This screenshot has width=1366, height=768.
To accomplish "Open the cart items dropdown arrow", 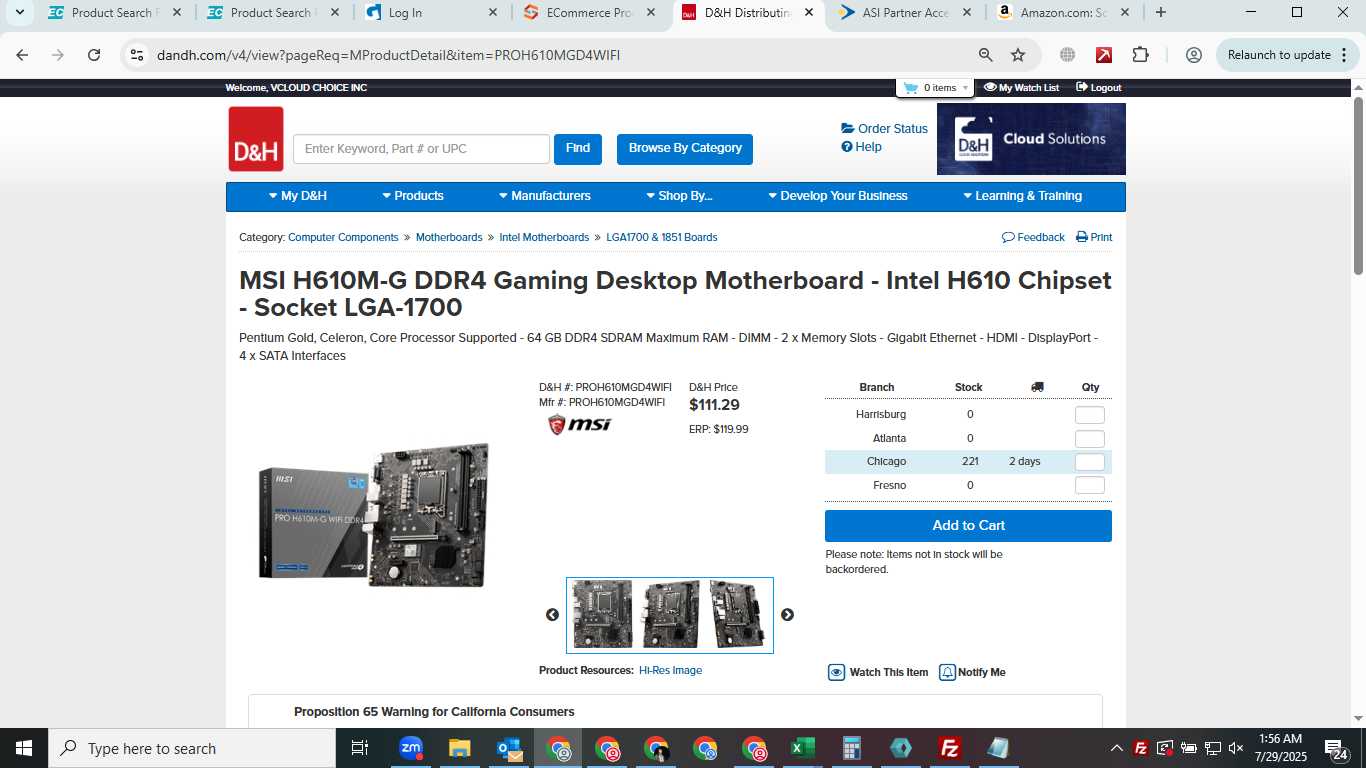I will 965,88.
